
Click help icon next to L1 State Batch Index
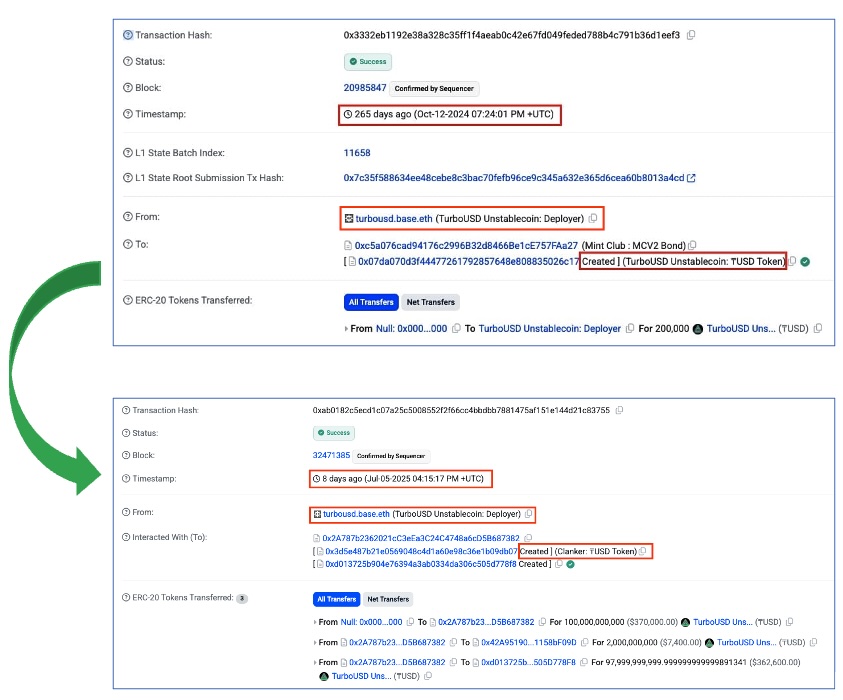click(x=127, y=153)
